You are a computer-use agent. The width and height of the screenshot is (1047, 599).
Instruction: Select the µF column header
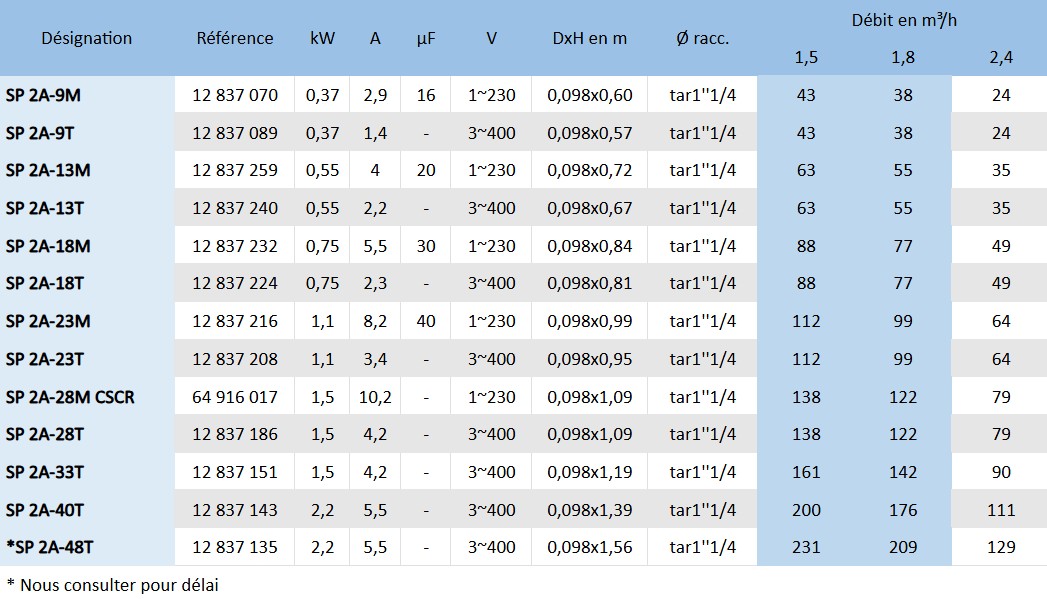426,38
